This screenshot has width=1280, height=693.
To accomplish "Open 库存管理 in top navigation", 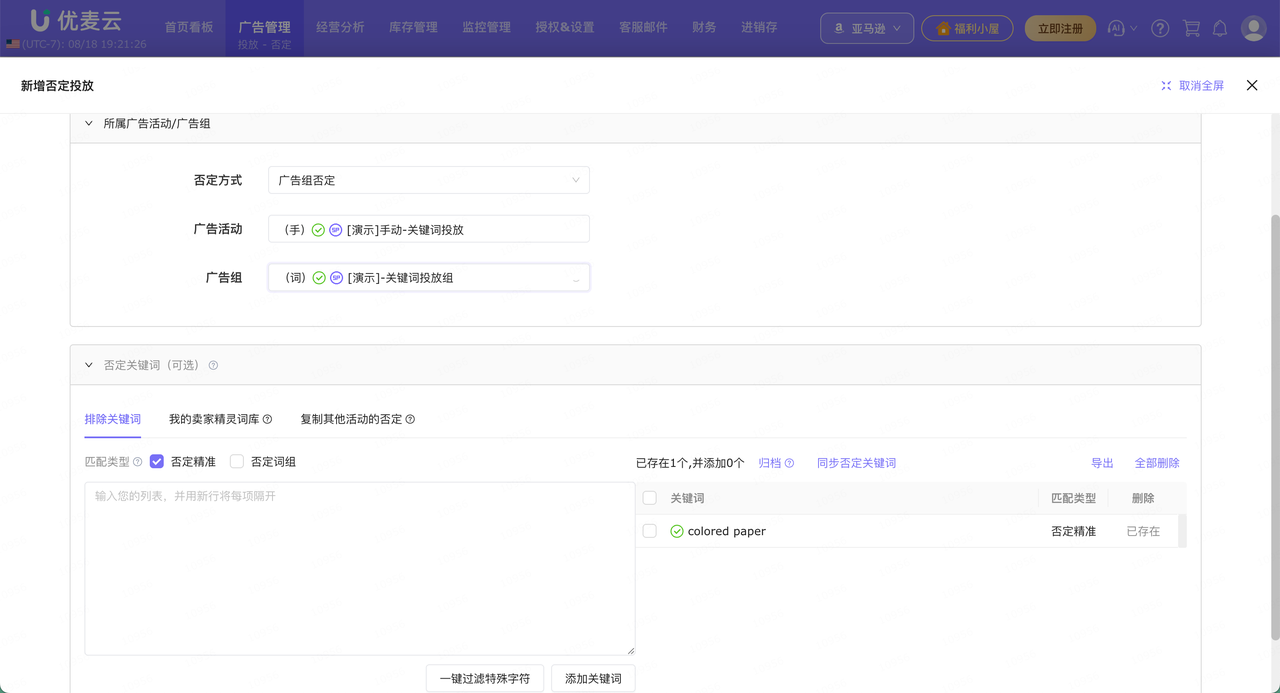I will 414,27.
